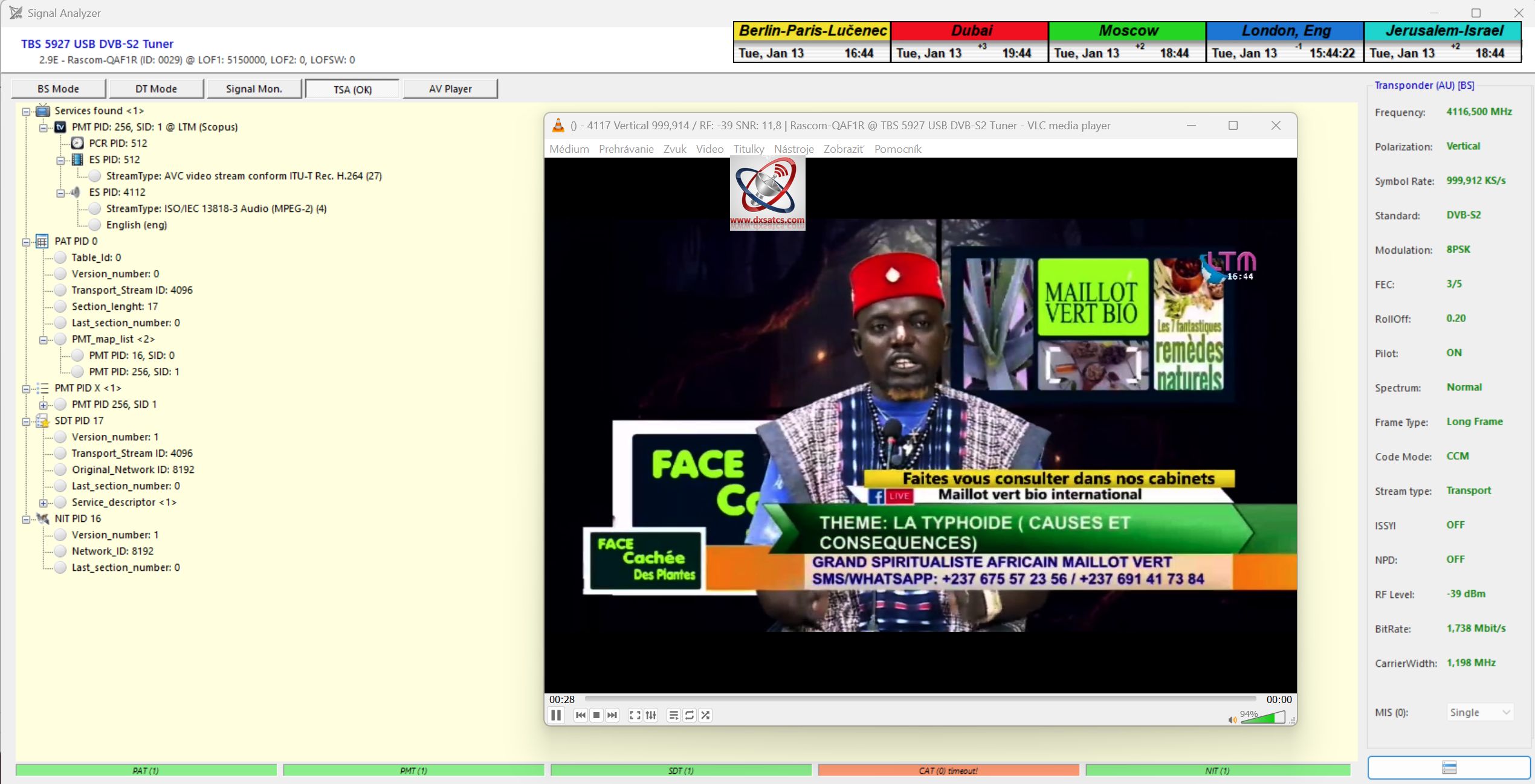Mute audio via speaker icon
The height and width of the screenshot is (784, 1535).
pyautogui.click(x=1232, y=719)
